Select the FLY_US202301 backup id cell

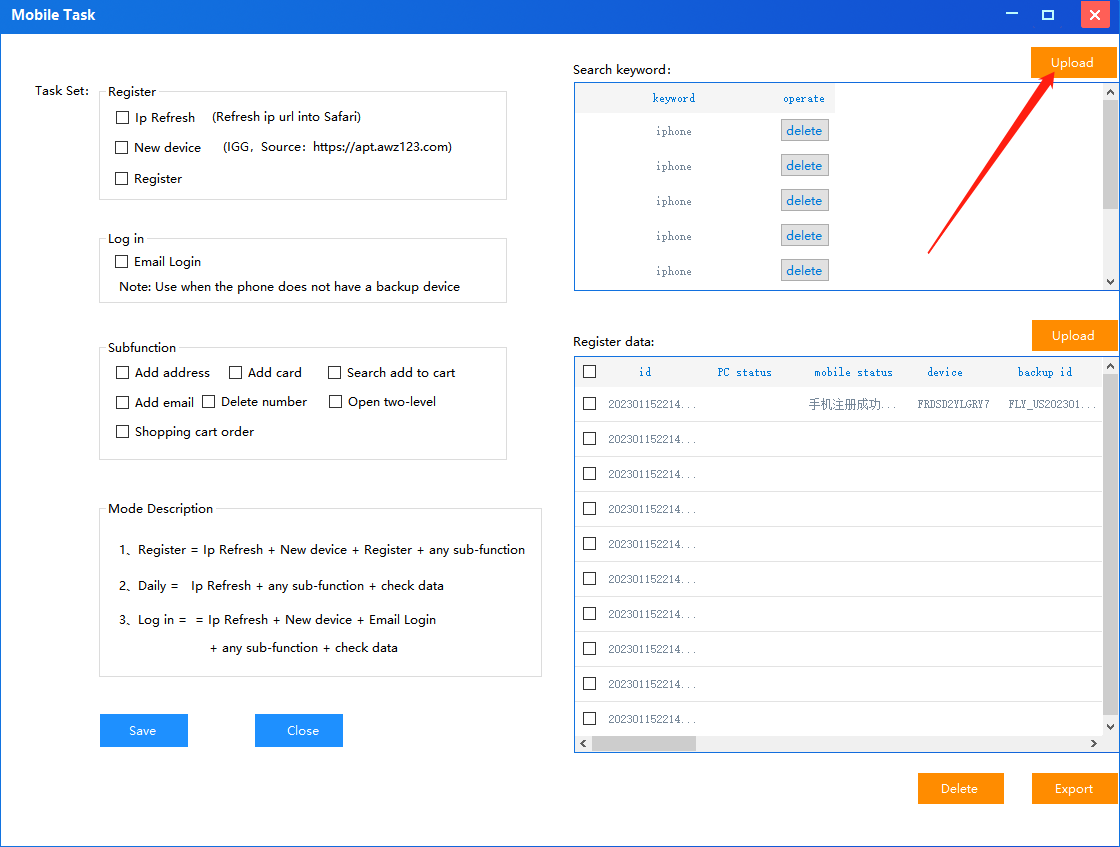(x=1052, y=404)
